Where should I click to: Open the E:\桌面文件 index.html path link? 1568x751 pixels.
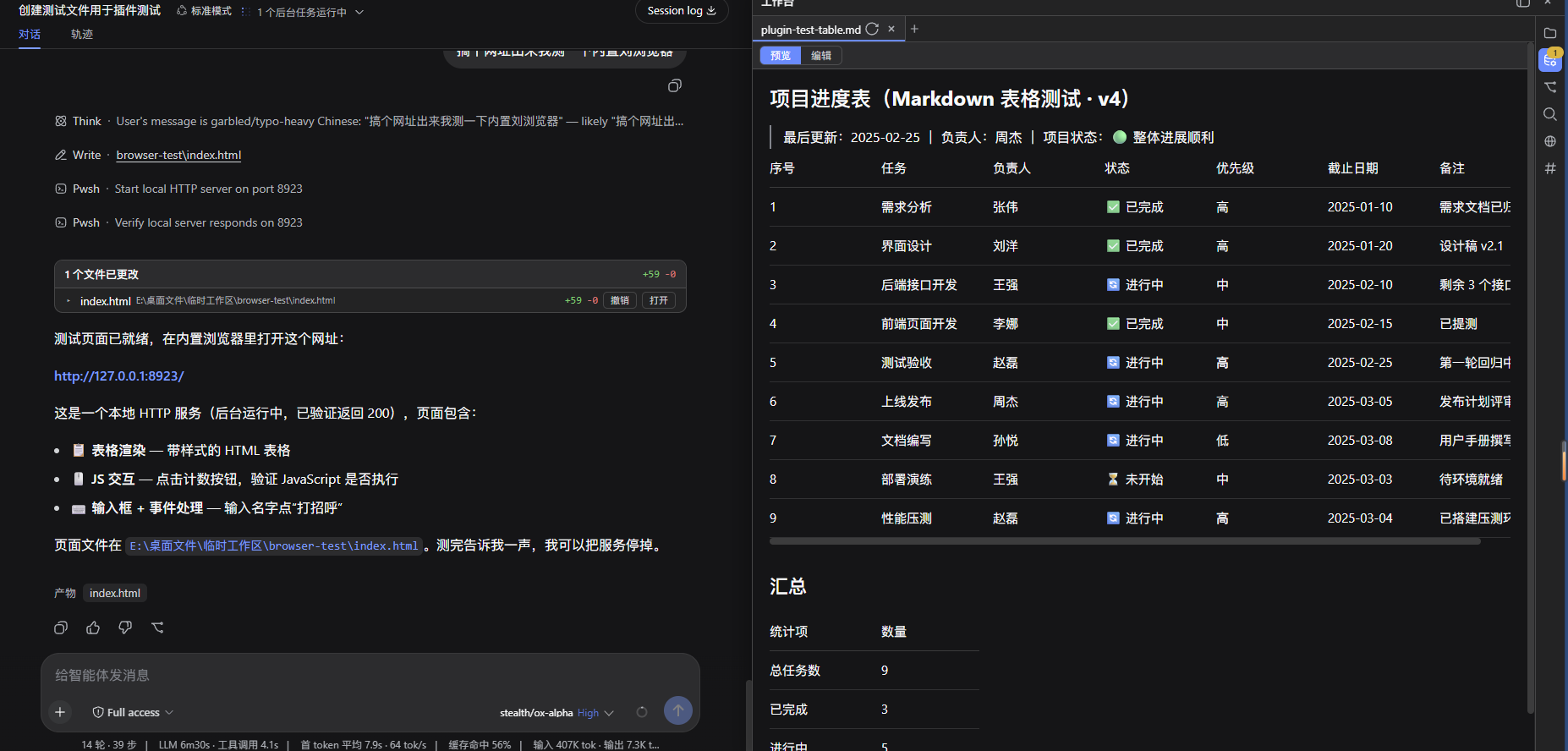(x=274, y=545)
